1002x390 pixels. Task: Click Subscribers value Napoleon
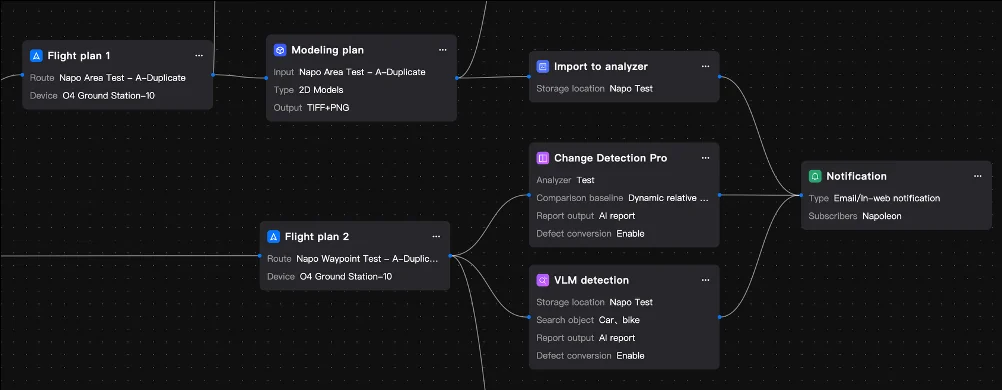point(882,216)
